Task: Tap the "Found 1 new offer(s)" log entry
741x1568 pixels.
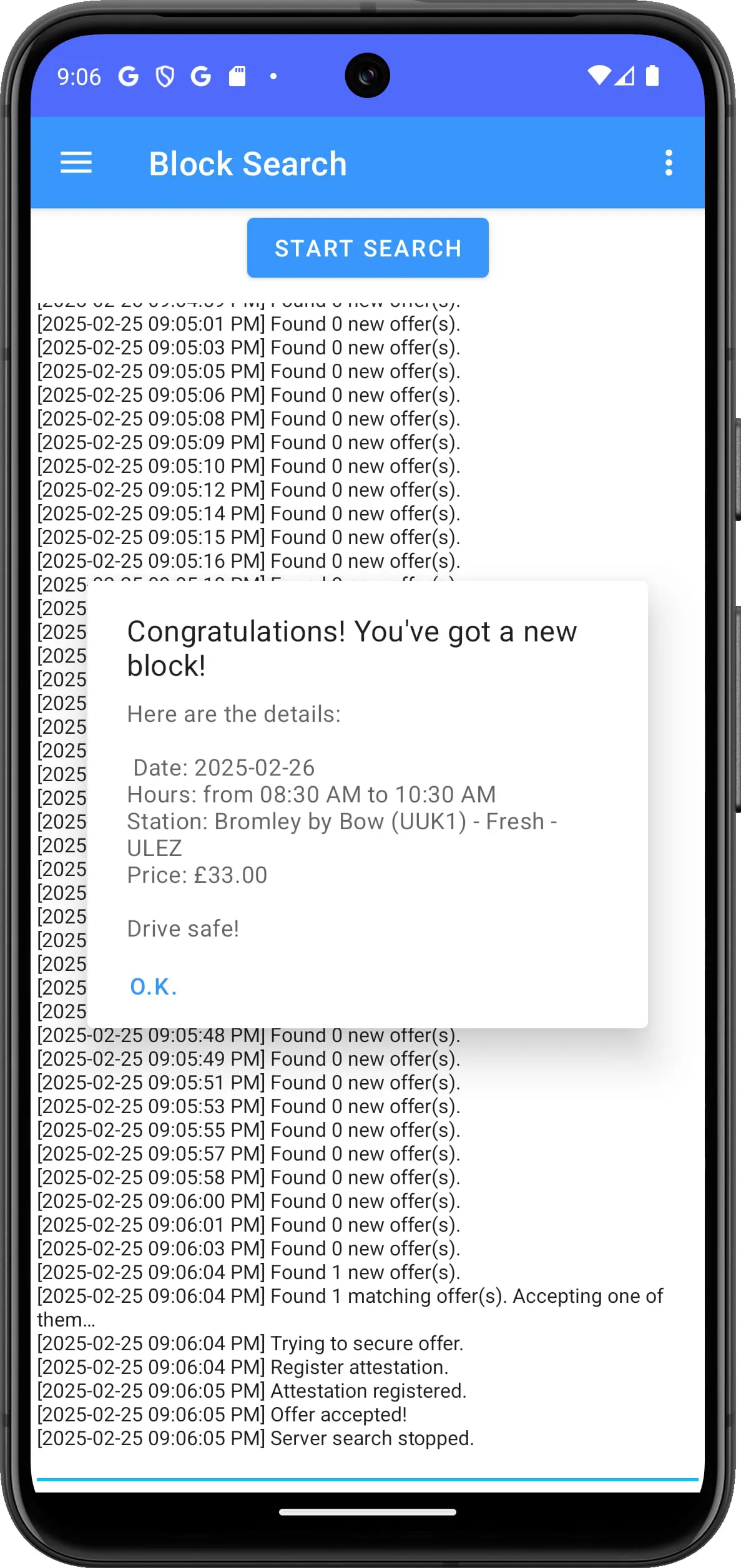Action: pos(248,1272)
